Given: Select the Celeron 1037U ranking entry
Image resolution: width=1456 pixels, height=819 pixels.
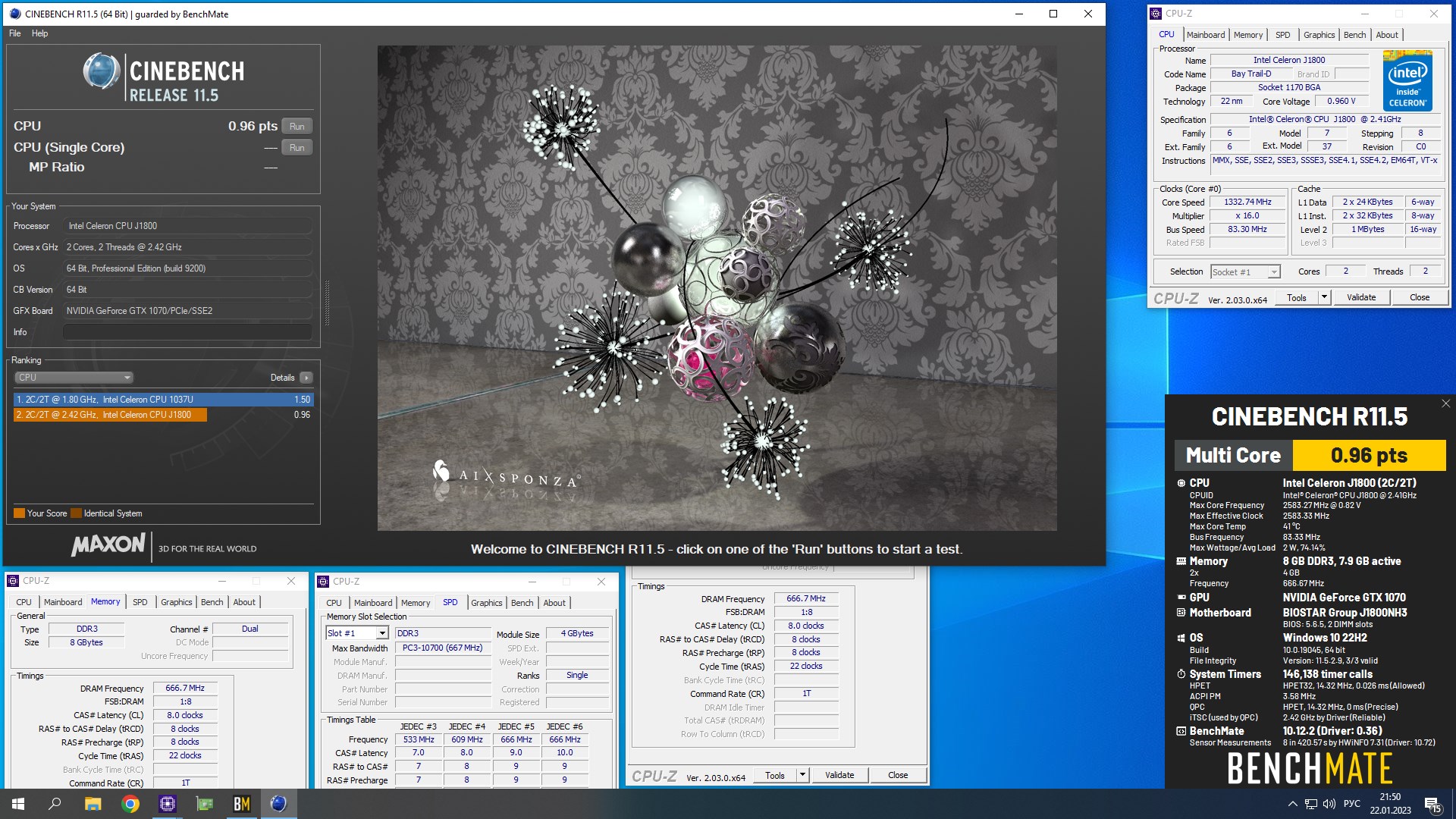Looking at the screenshot, I should [163, 400].
